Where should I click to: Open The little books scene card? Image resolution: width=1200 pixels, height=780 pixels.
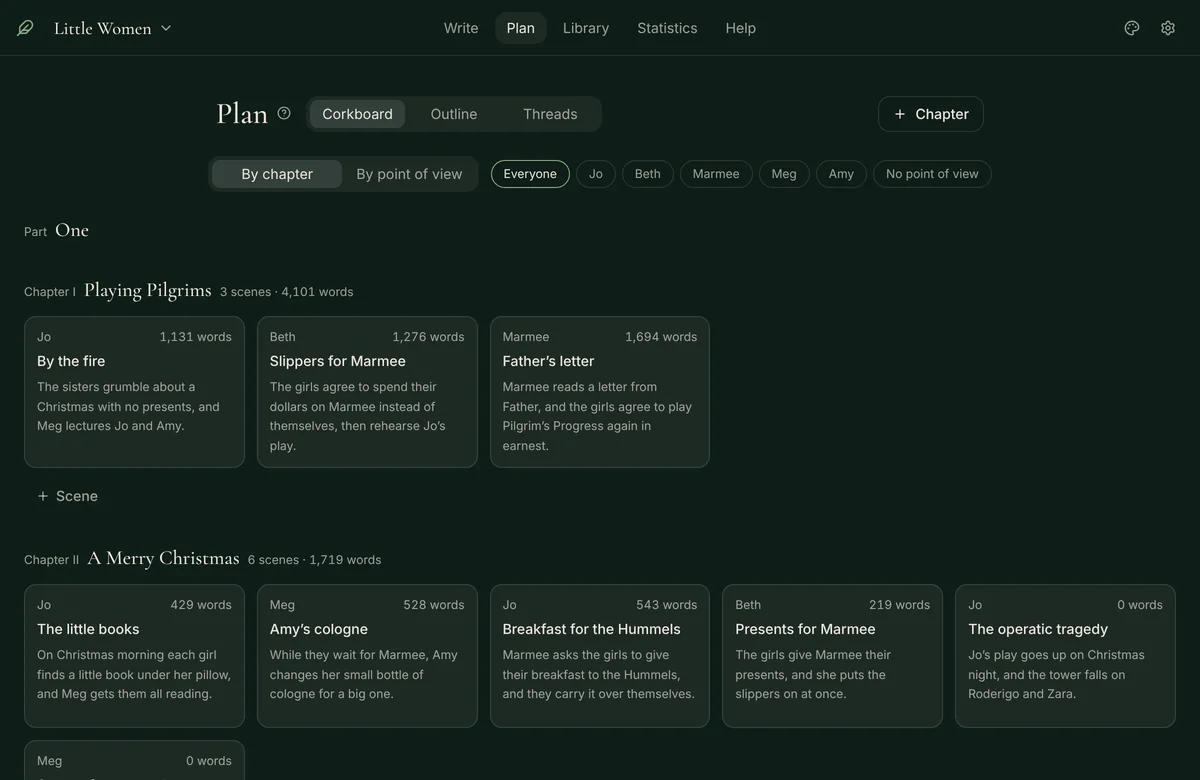pos(134,656)
